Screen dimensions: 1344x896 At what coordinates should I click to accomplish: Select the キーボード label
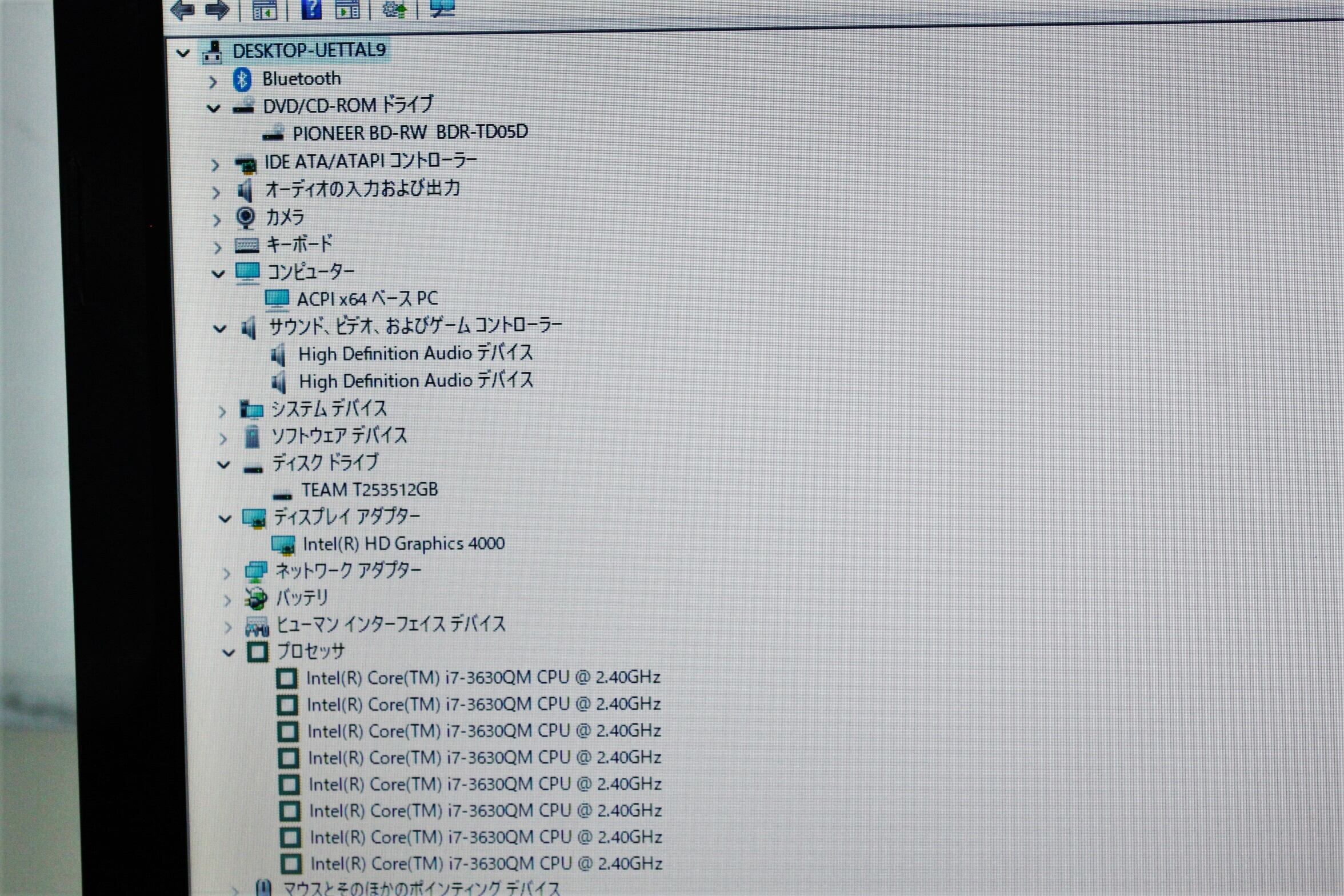299,245
